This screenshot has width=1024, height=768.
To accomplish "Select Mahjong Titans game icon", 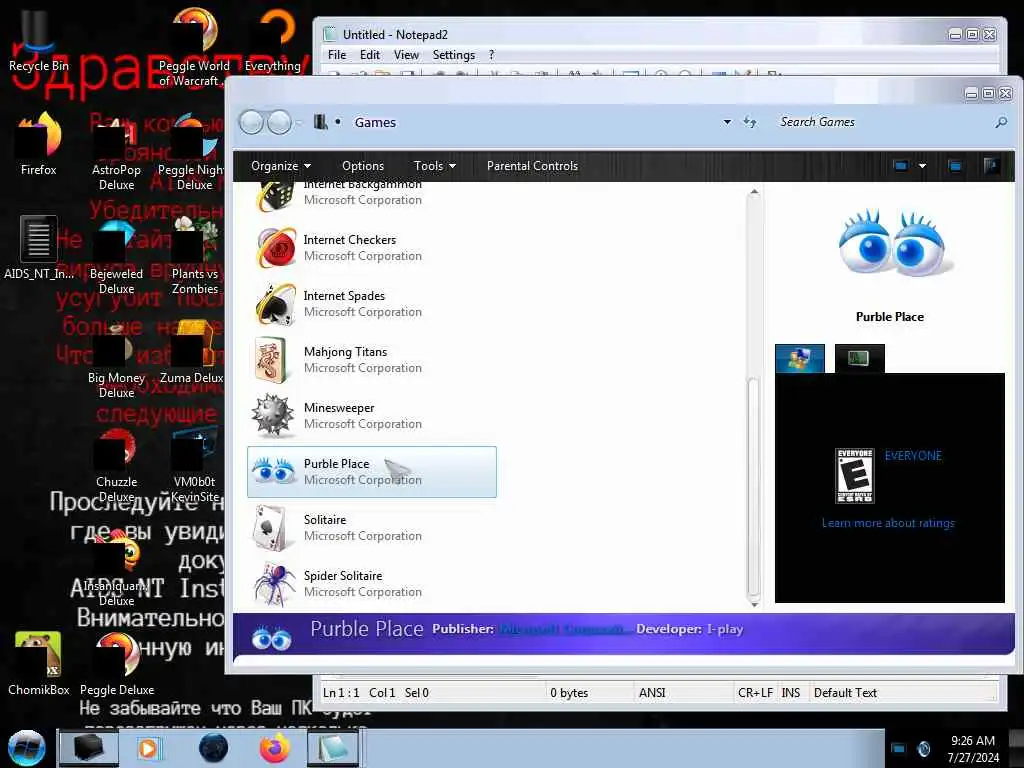I will [x=272, y=360].
